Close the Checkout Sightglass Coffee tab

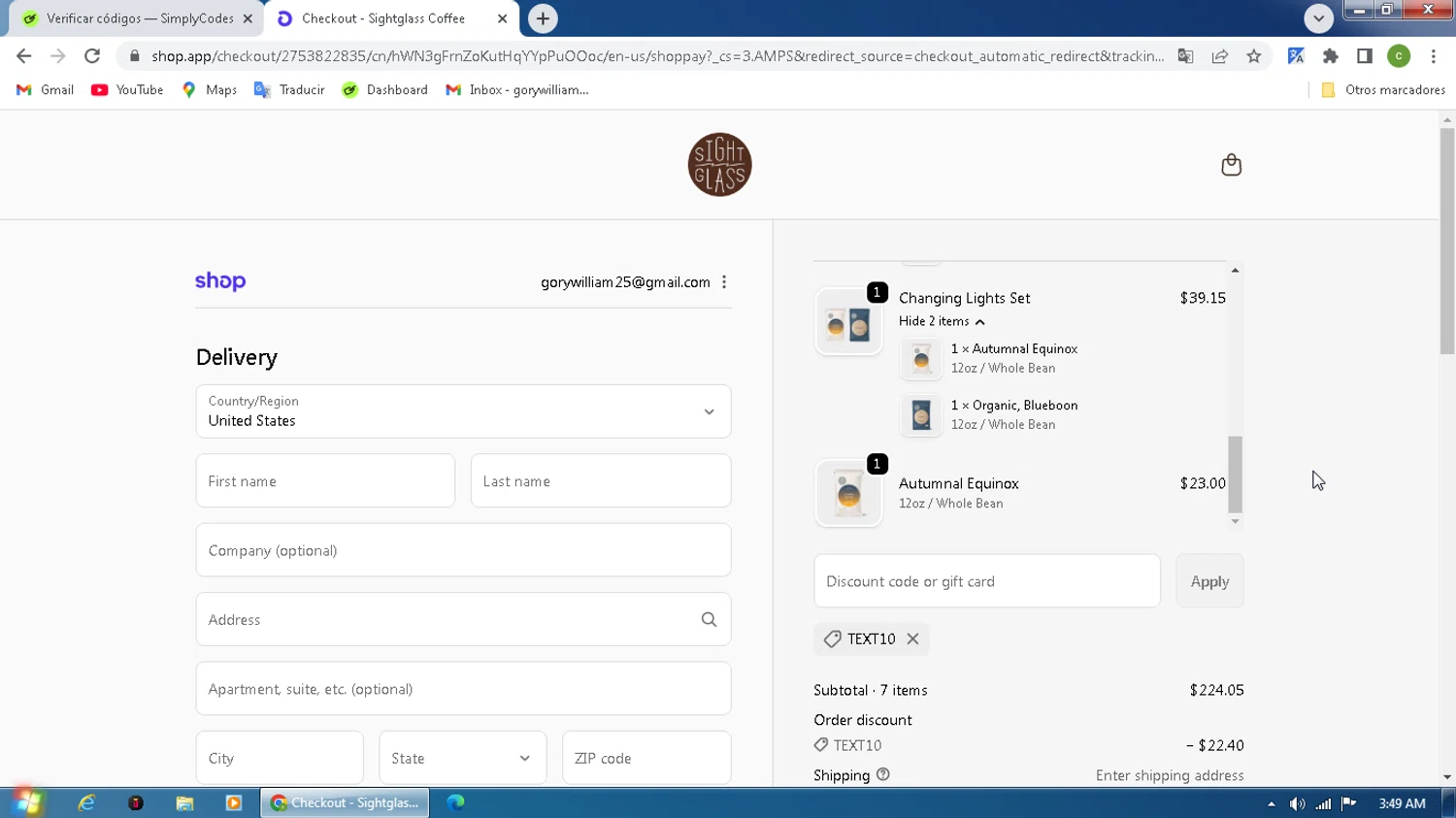pyautogui.click(x=502, y=18)
